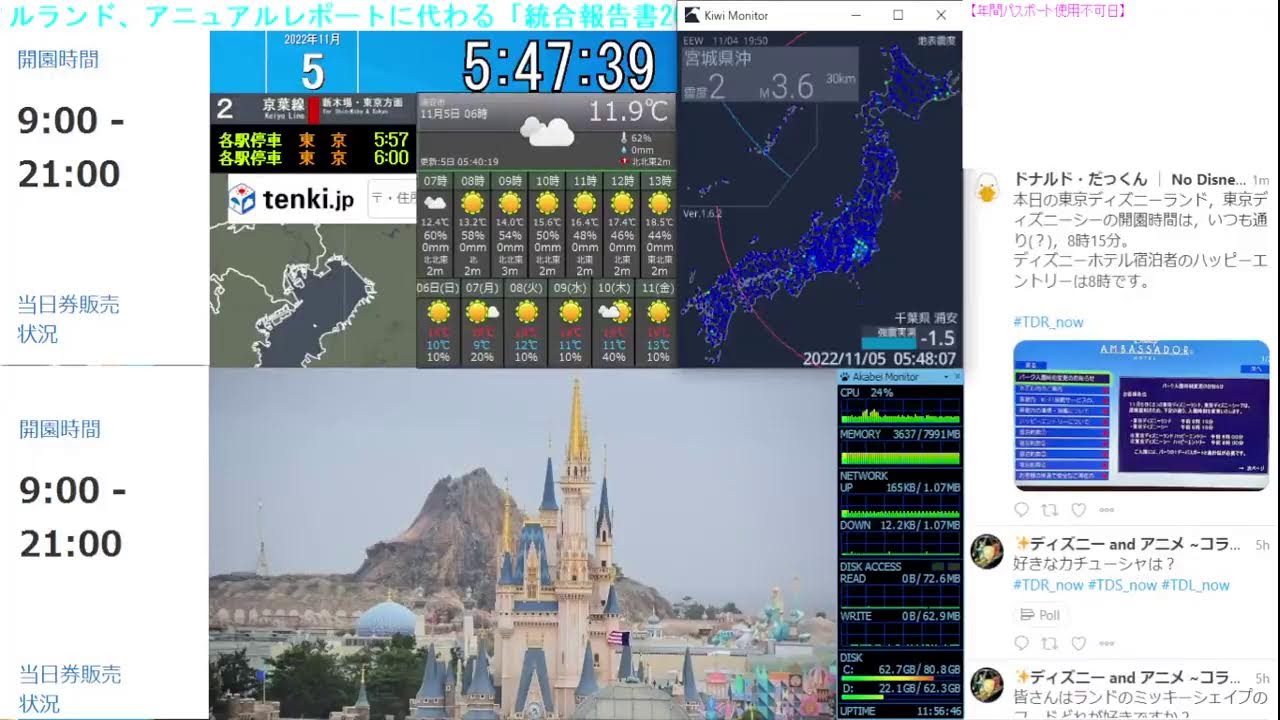
Task: Like the 好きなカチューシャは？ tweet
Action: [x=1078, y=643]
